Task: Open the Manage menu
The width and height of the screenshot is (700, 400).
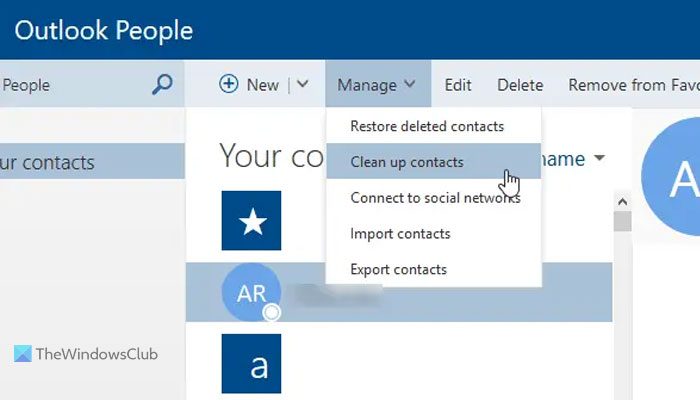Action: [378, 84]
